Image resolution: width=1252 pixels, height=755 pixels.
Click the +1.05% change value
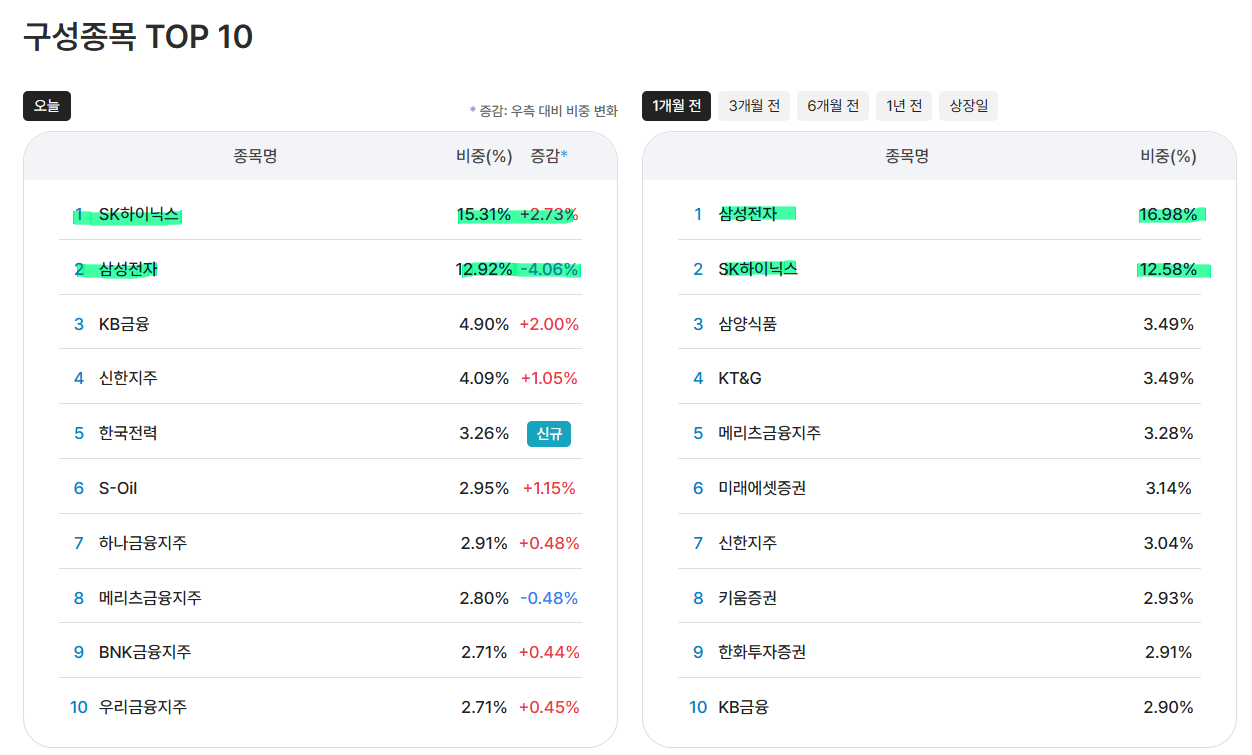[549, 379]
